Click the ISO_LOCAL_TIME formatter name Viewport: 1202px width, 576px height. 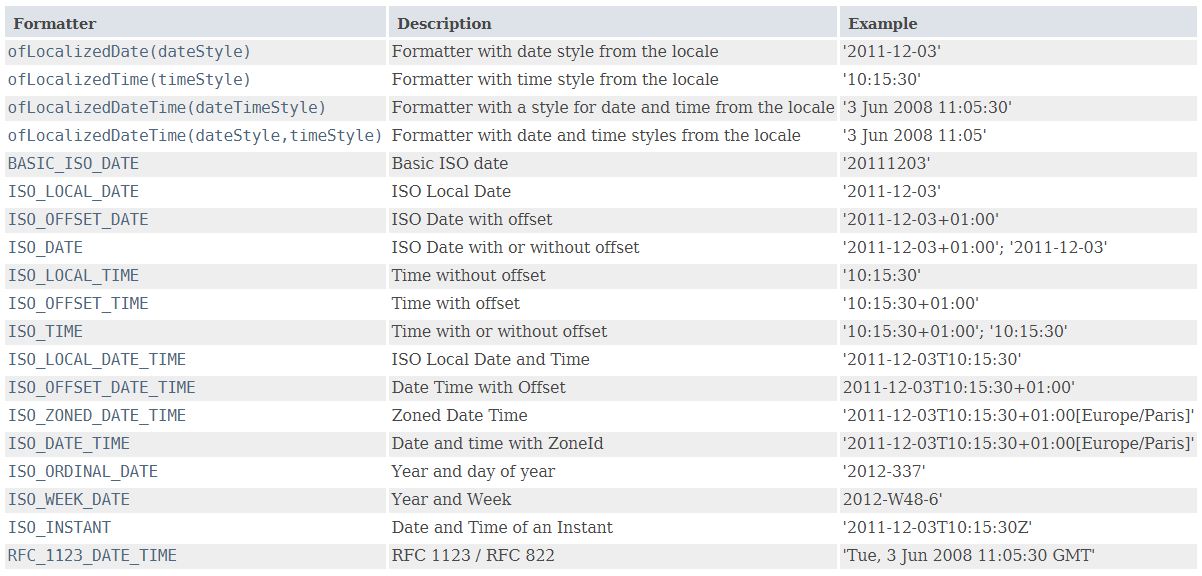point(74,275)
